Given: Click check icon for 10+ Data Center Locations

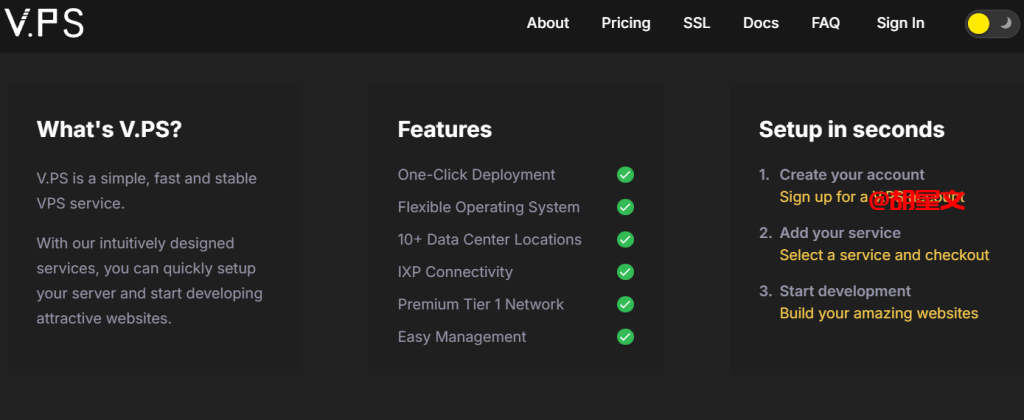Looking at the screenshot, I should click(x=625, y=240).
